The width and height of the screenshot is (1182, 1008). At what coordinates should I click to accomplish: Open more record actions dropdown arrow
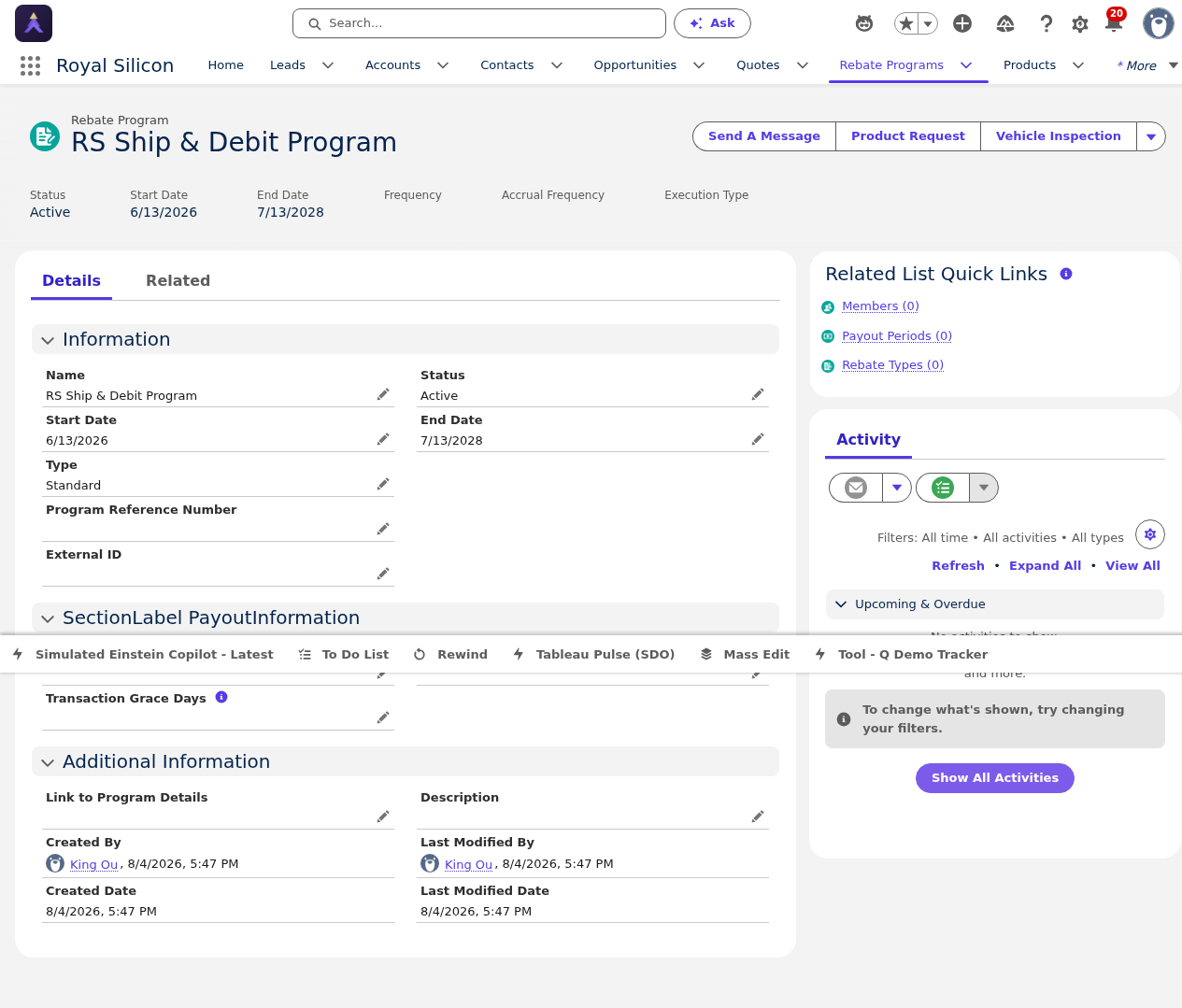(x=1151, y=136)
